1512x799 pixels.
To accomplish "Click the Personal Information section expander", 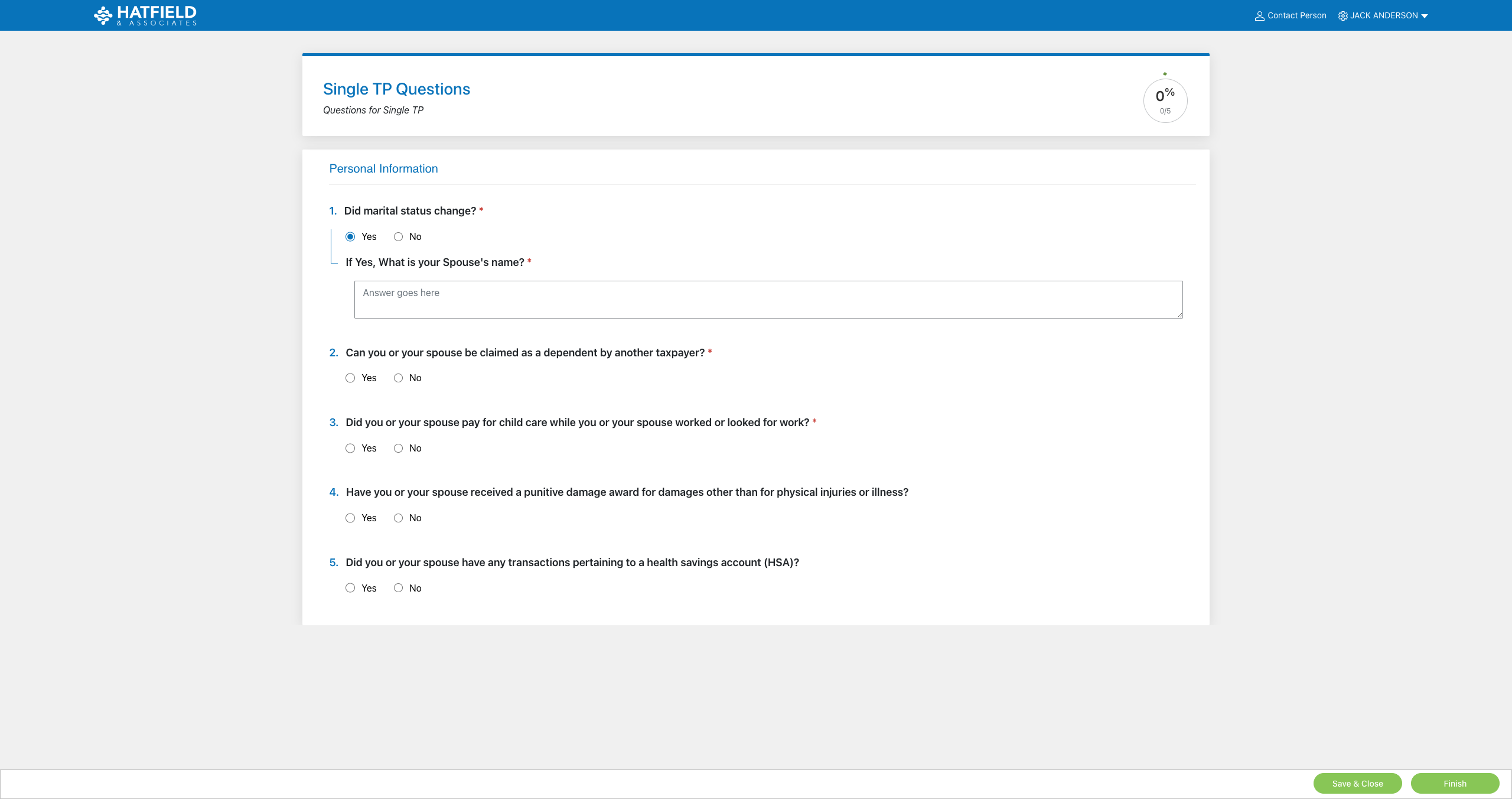I will coord(384,168).
